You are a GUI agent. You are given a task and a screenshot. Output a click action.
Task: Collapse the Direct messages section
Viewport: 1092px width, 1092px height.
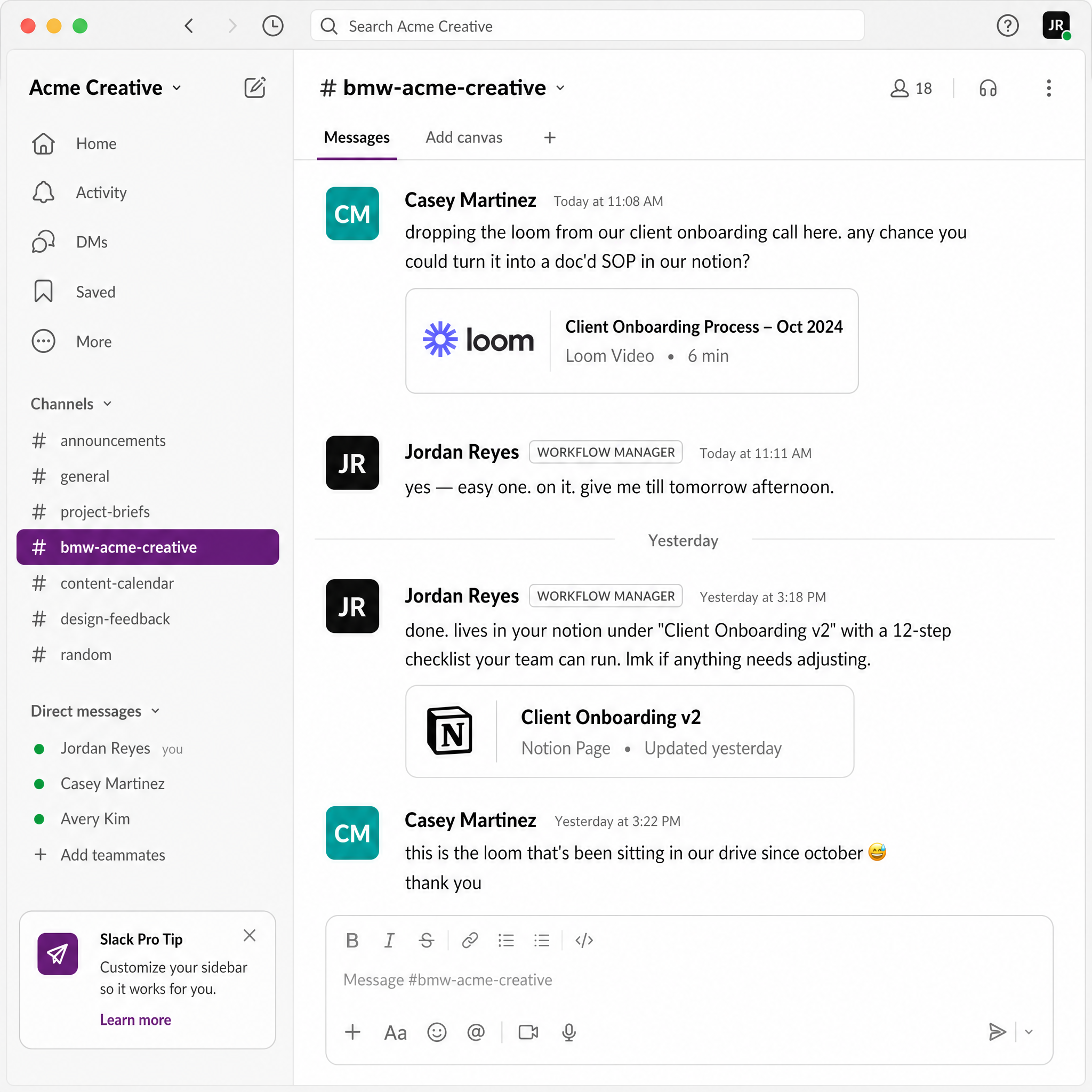(x=95, y=711)
